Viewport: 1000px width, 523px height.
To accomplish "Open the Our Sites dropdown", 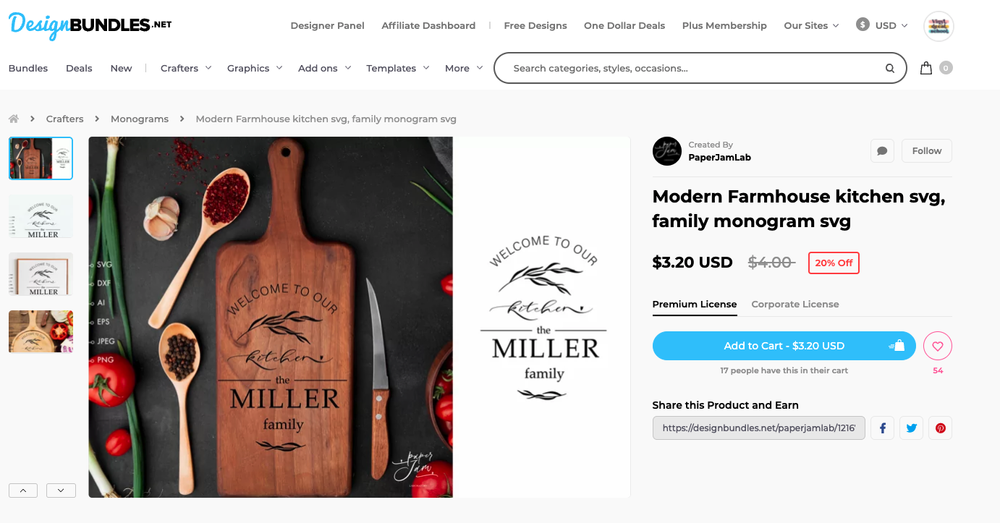I will click(811, 26).
